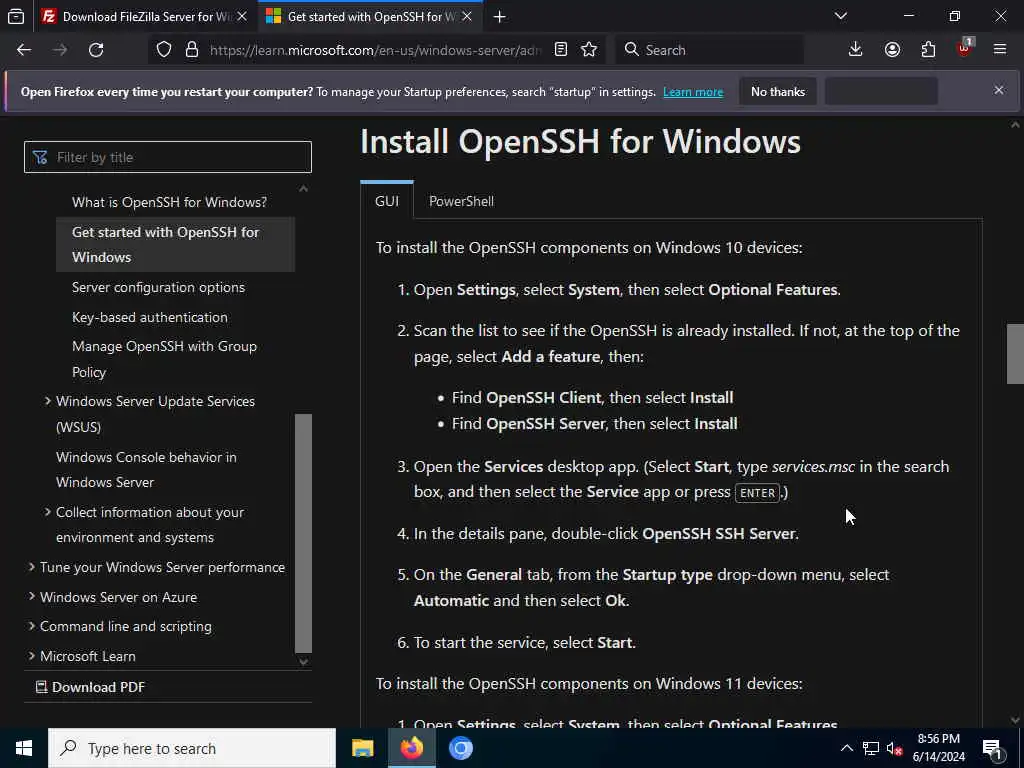Open Firefox View tab list icon

(x=16, y=16)
